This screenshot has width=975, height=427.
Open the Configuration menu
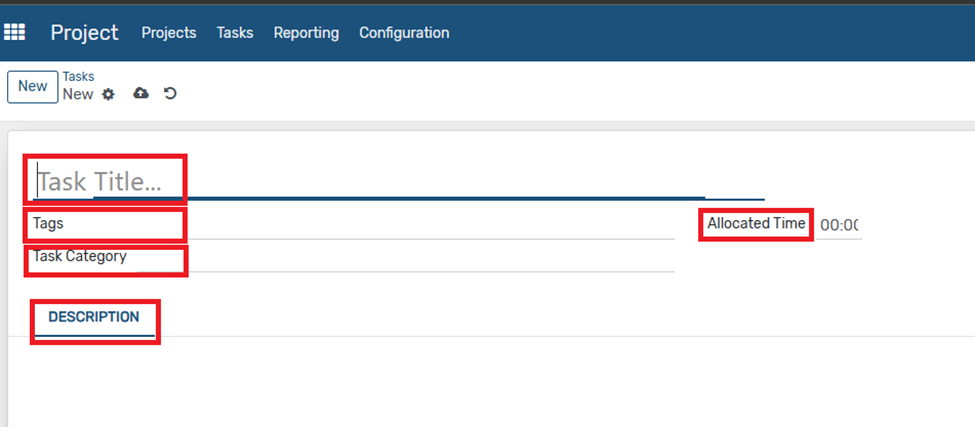point(404,32)
